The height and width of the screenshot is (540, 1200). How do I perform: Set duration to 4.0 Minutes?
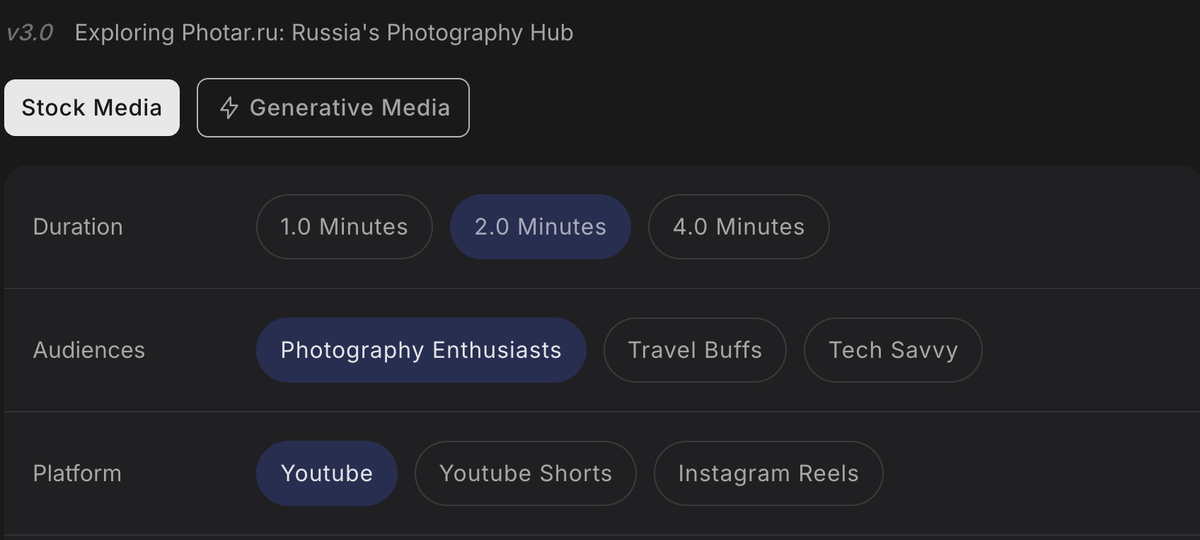[738, 227]
